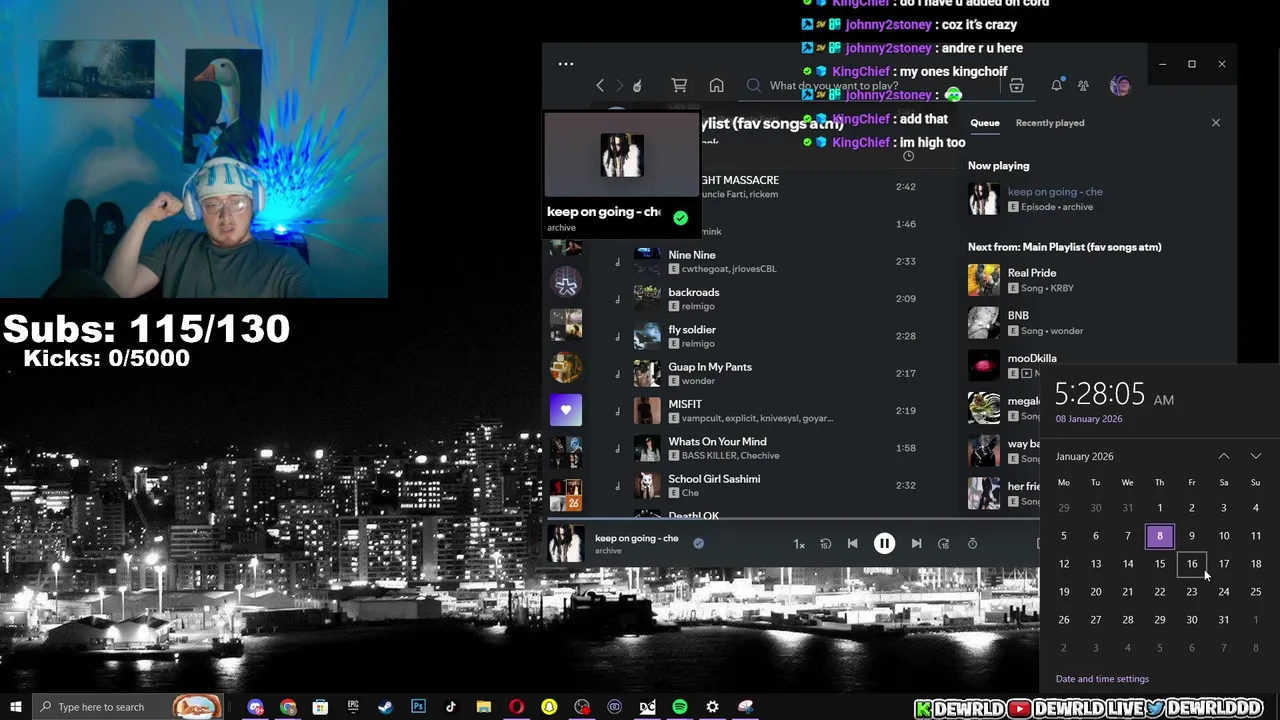Open the three-dot Spotify menu
The image size is (1280, 720).
point(566,64)
